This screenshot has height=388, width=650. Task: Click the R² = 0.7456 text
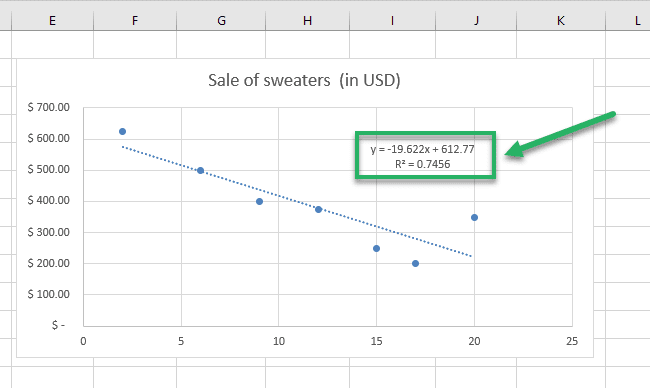422,164
